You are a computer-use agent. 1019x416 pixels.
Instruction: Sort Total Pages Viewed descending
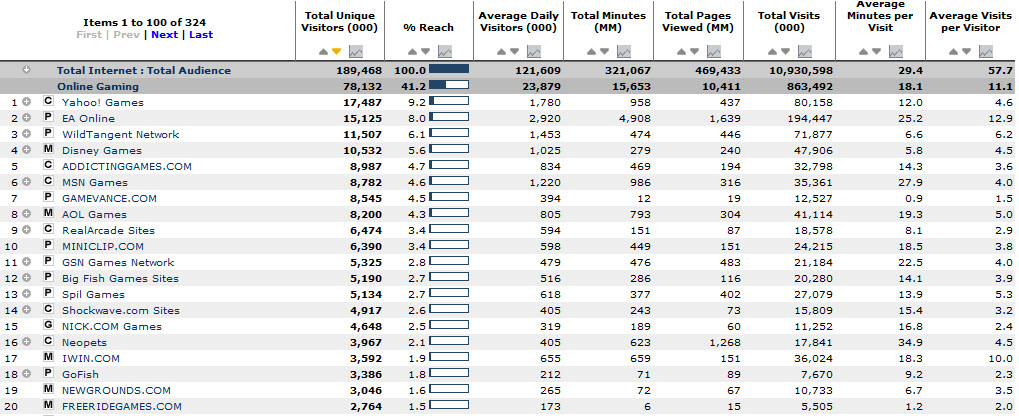coord(694,51)
